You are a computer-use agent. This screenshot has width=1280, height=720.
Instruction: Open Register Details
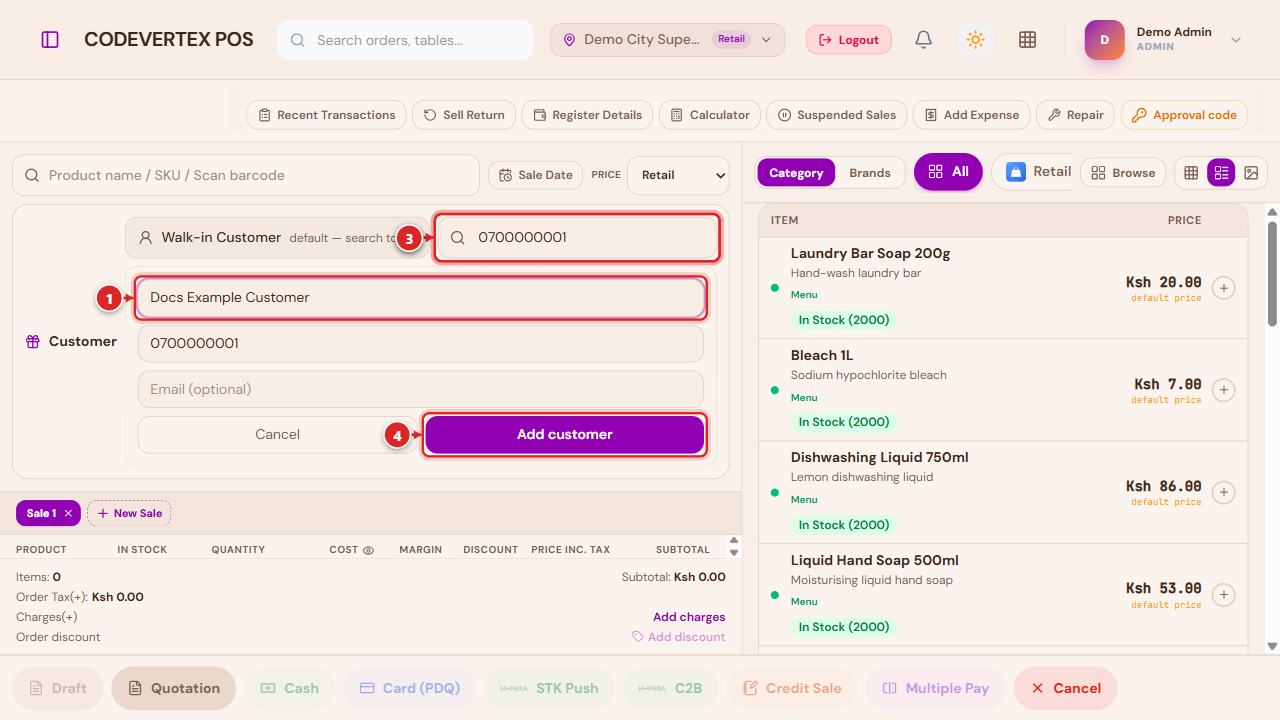pyautogui.click(x=588, y=115)
